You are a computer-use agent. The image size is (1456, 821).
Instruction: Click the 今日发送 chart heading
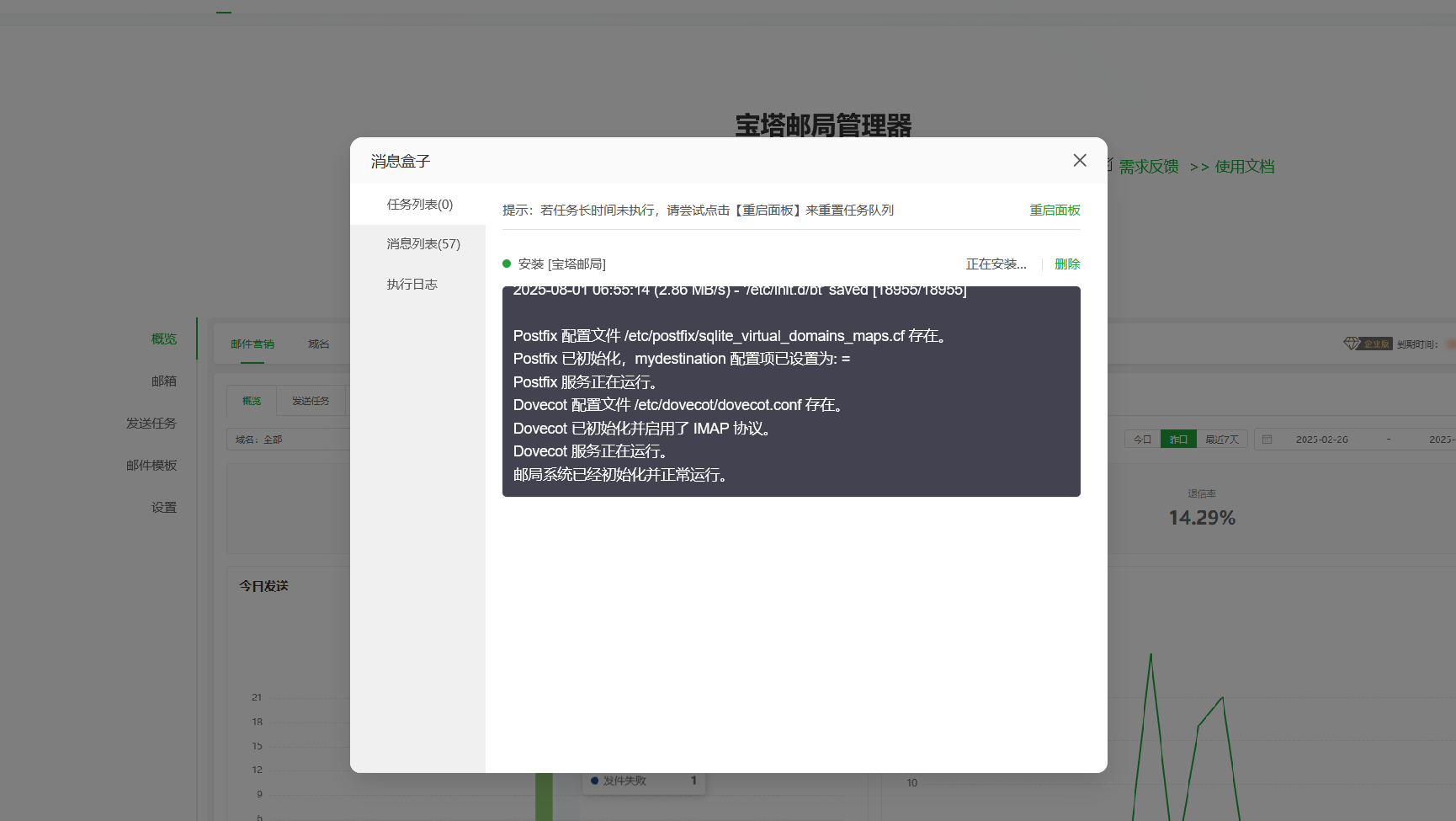click(263, 585)
